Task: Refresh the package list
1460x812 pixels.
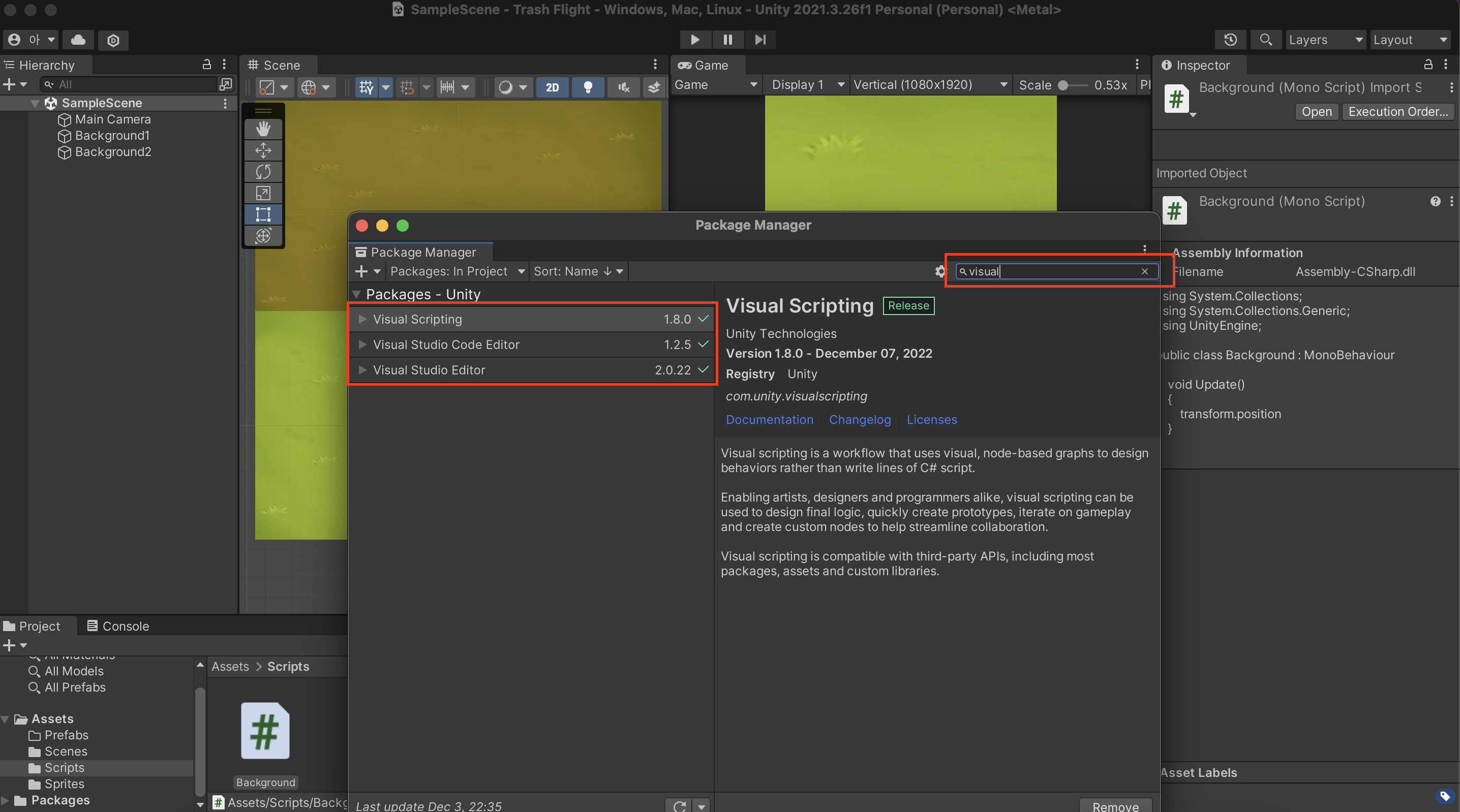Action: pos(680,805)
